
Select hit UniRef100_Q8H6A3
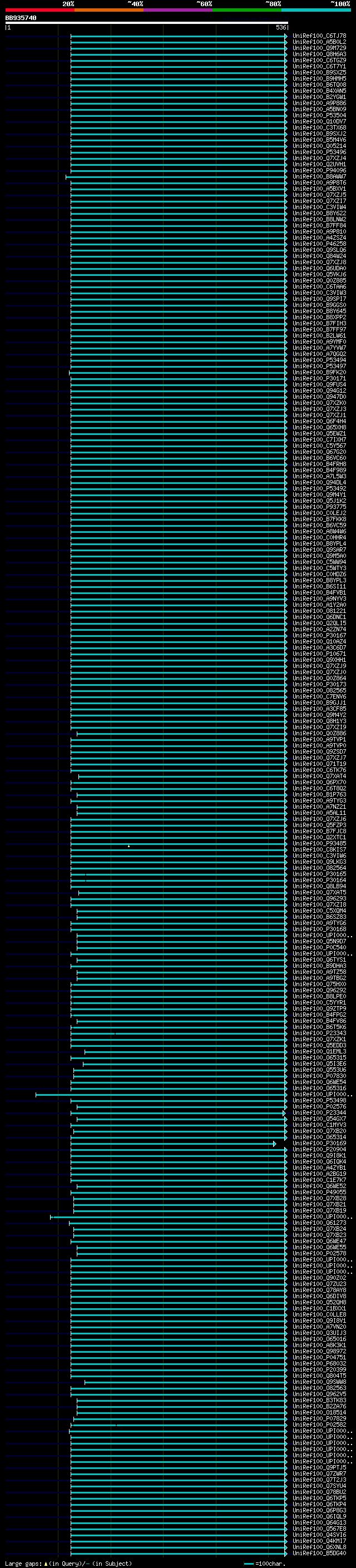pos(319,54)
